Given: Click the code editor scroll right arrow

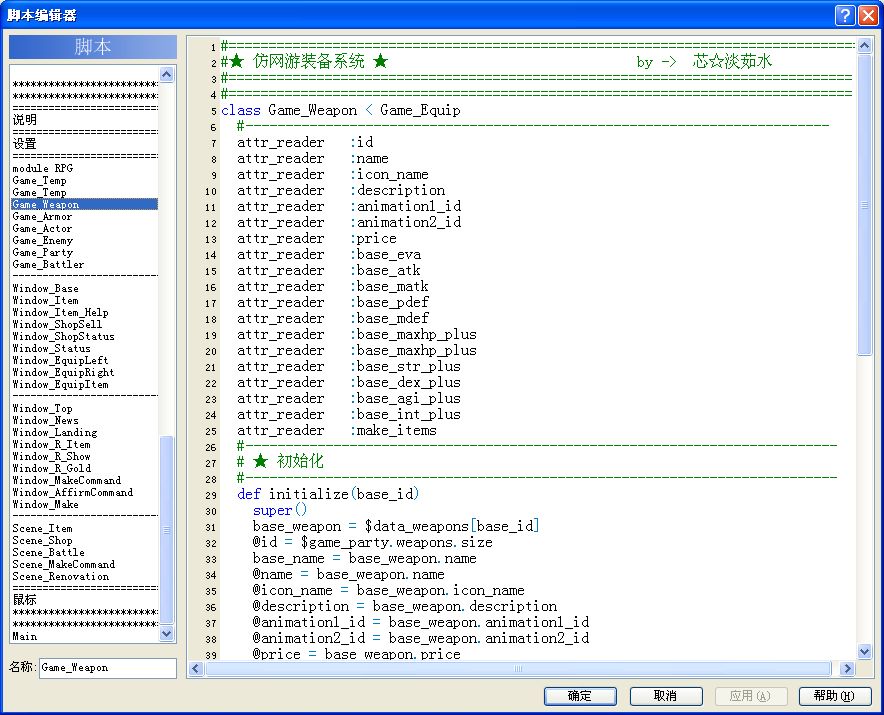Looking at the screenshot, I should pyautogui.click(x=846, y=669).
